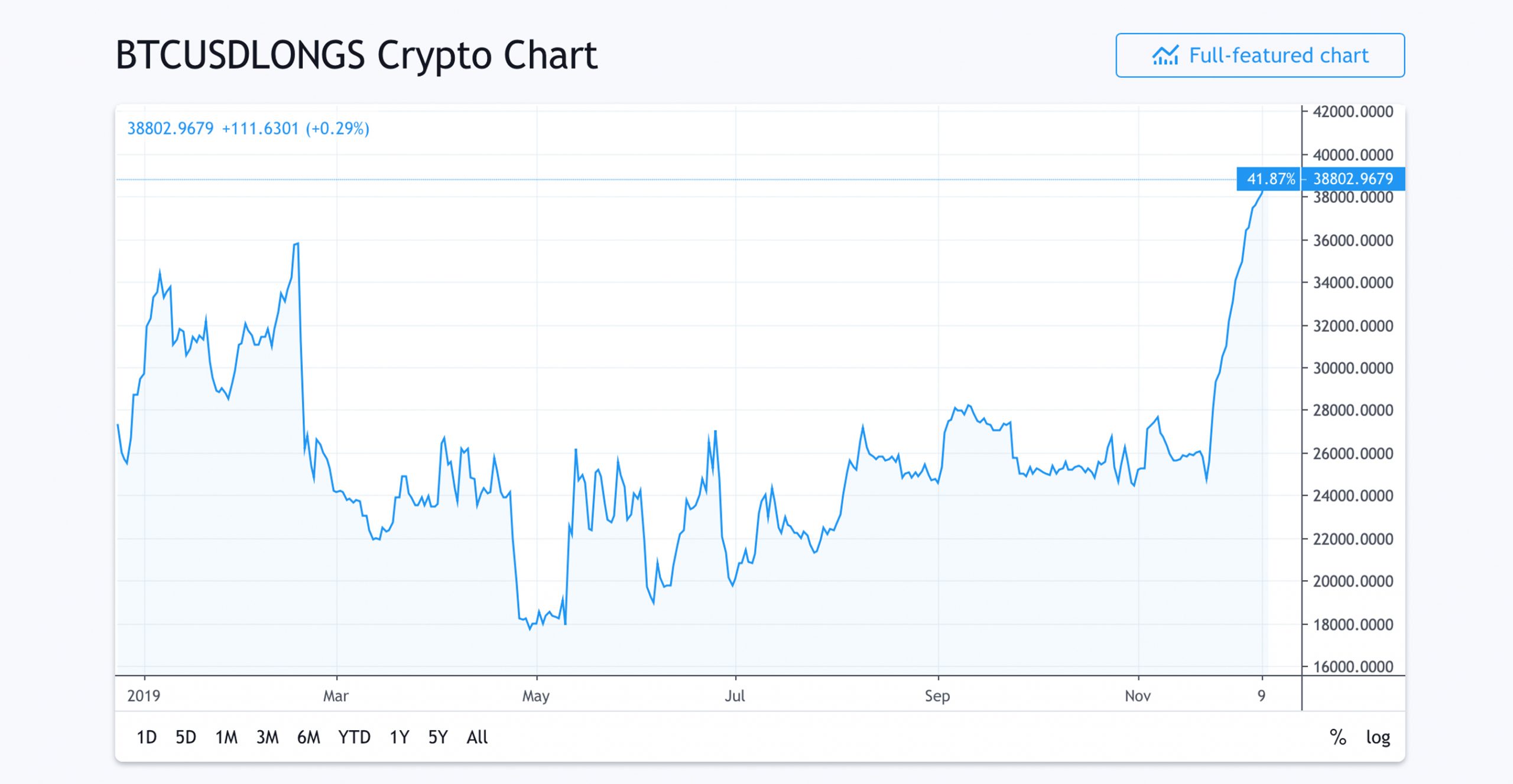Image resolution: width=1513 pixels, height=784 pixels.
Task: Show All available history
Action: pyautogui.click(x=477, y=737)
